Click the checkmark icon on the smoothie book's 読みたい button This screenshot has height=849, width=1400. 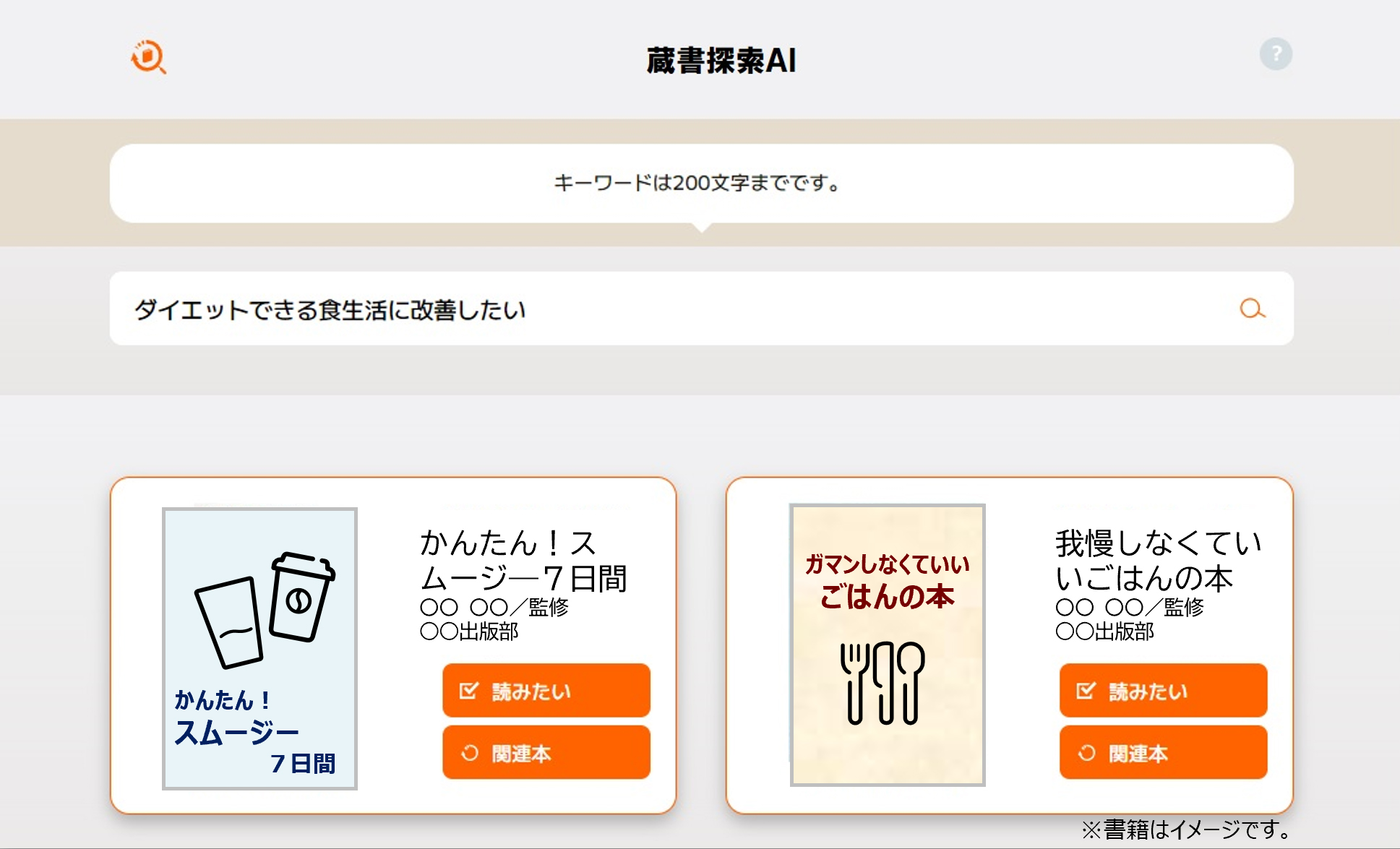(x=469, y=691)
